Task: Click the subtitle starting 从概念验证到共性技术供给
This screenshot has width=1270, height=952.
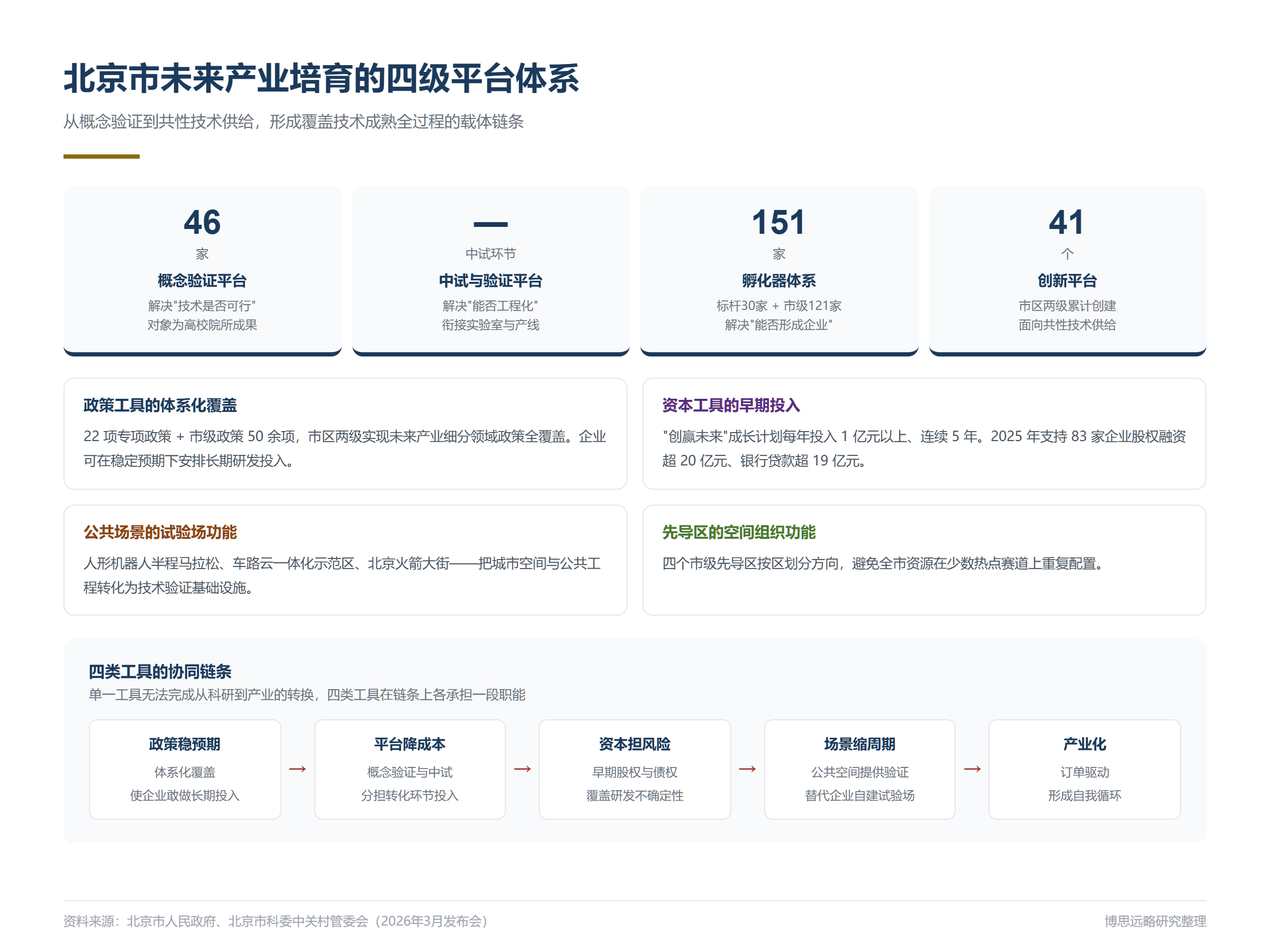Action: coord(293,122)
